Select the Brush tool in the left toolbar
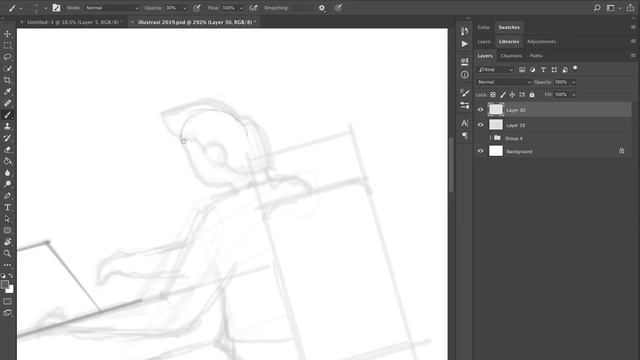This screenshot has height=360, width=640. 7,115
